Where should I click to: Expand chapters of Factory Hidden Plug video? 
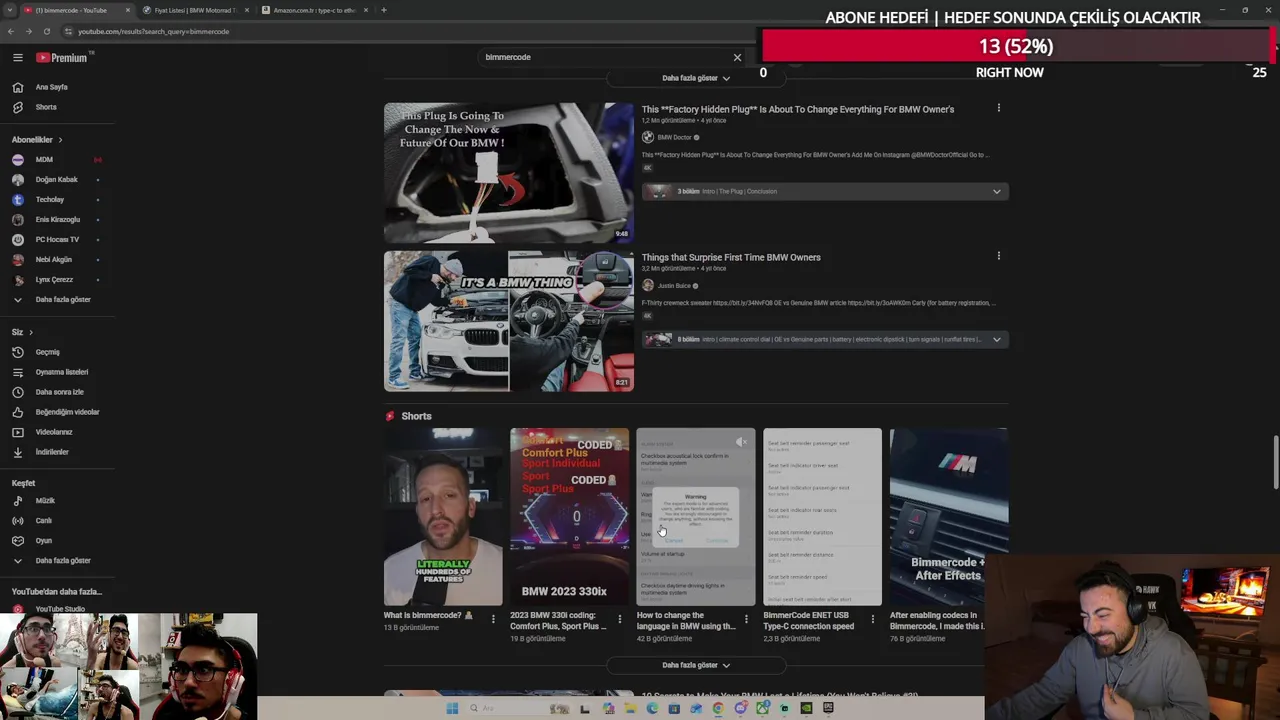click(996, 192)
